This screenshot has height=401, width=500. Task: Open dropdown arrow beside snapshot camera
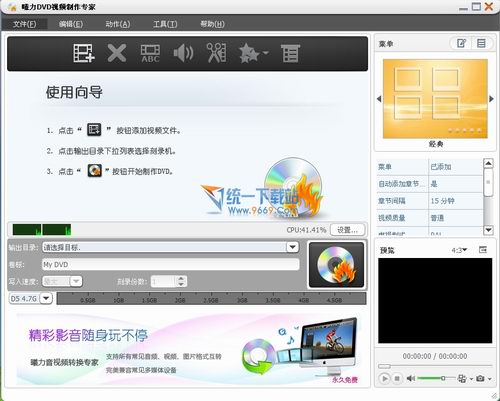[x=489, y=379]
